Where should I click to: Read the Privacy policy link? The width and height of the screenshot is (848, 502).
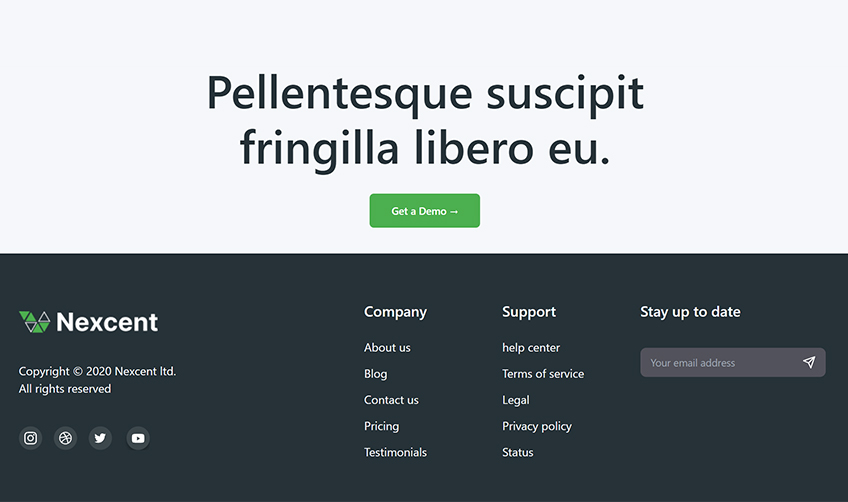point(537,426)
